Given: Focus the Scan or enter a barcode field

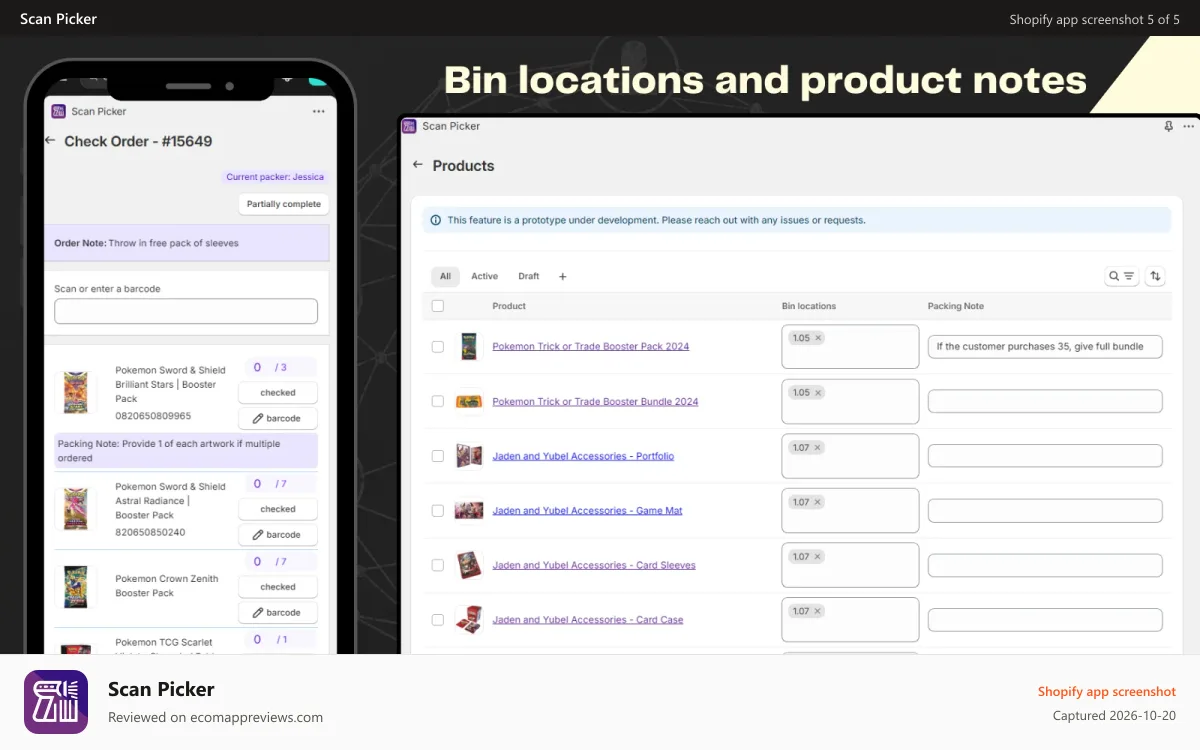Looking at the screenshot, I should pos(186,311).
